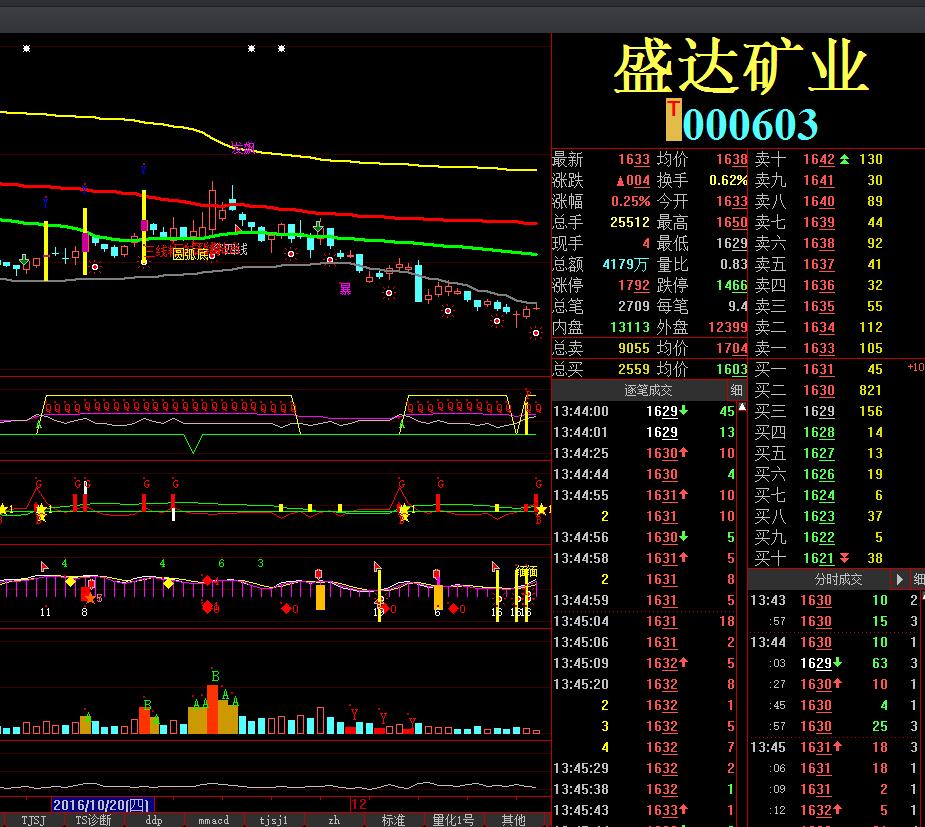Click the red up-arrow beside 13:45:43 price 1633

(684, 809)
